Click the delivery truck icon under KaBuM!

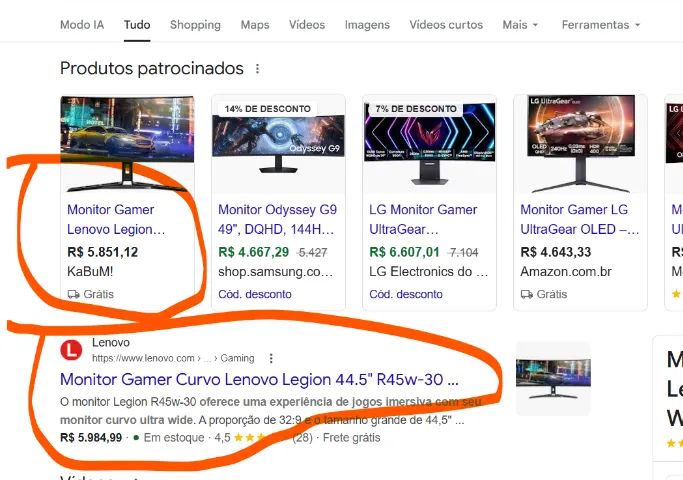coord(73,294)
